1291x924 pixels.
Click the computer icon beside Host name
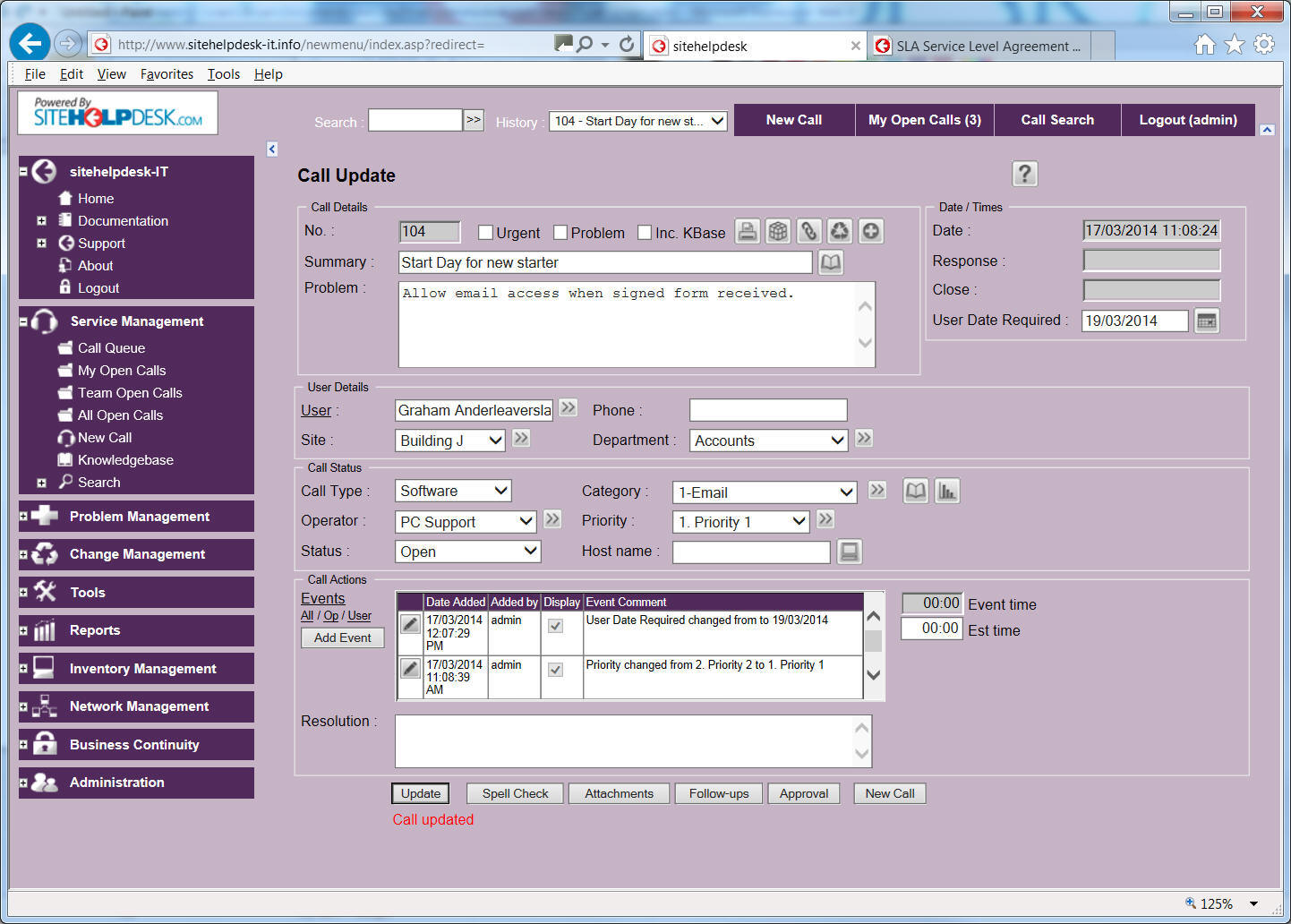coord(850,552)
